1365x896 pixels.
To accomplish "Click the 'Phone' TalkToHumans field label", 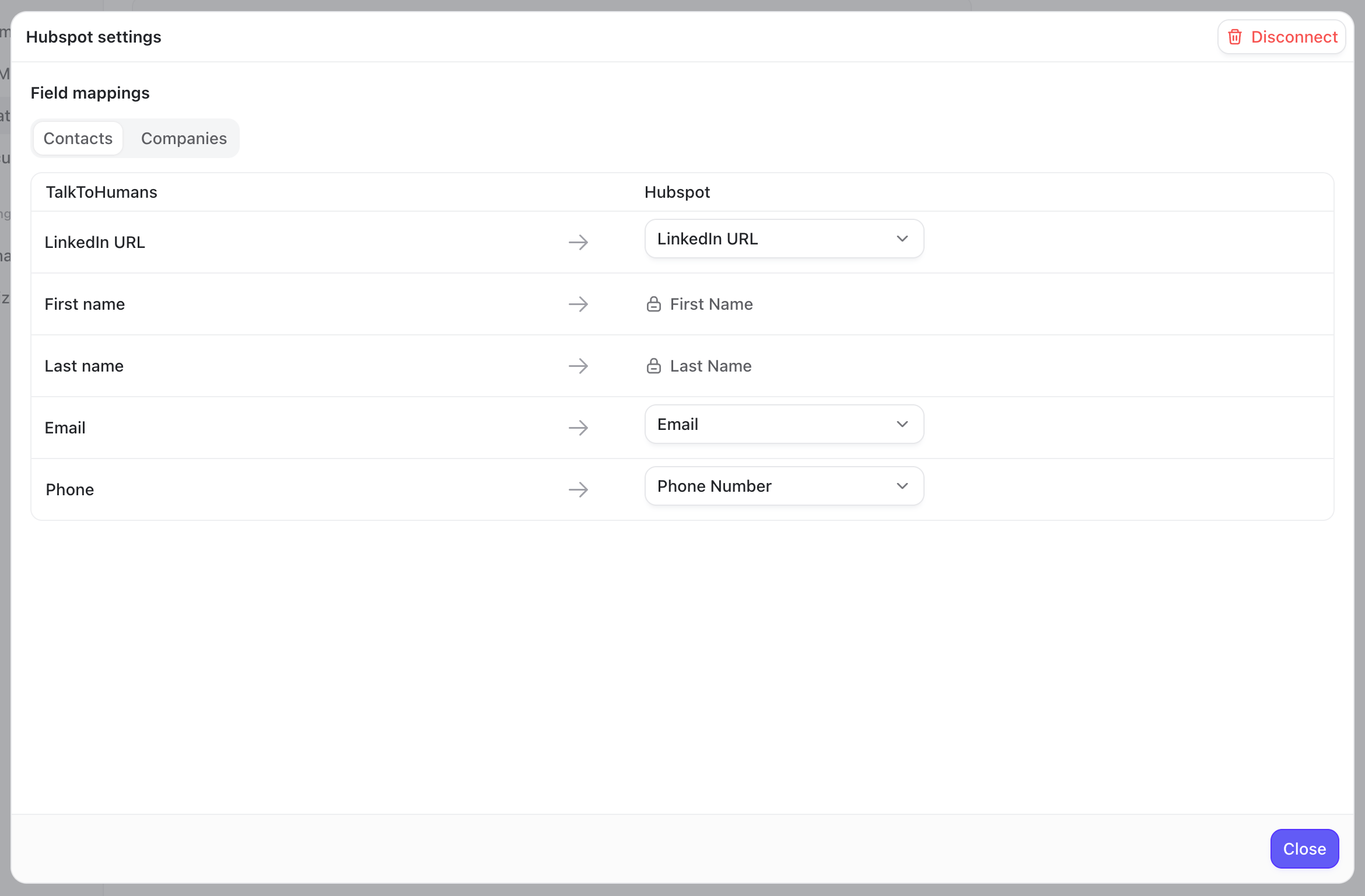I will [x=69, y=489].
